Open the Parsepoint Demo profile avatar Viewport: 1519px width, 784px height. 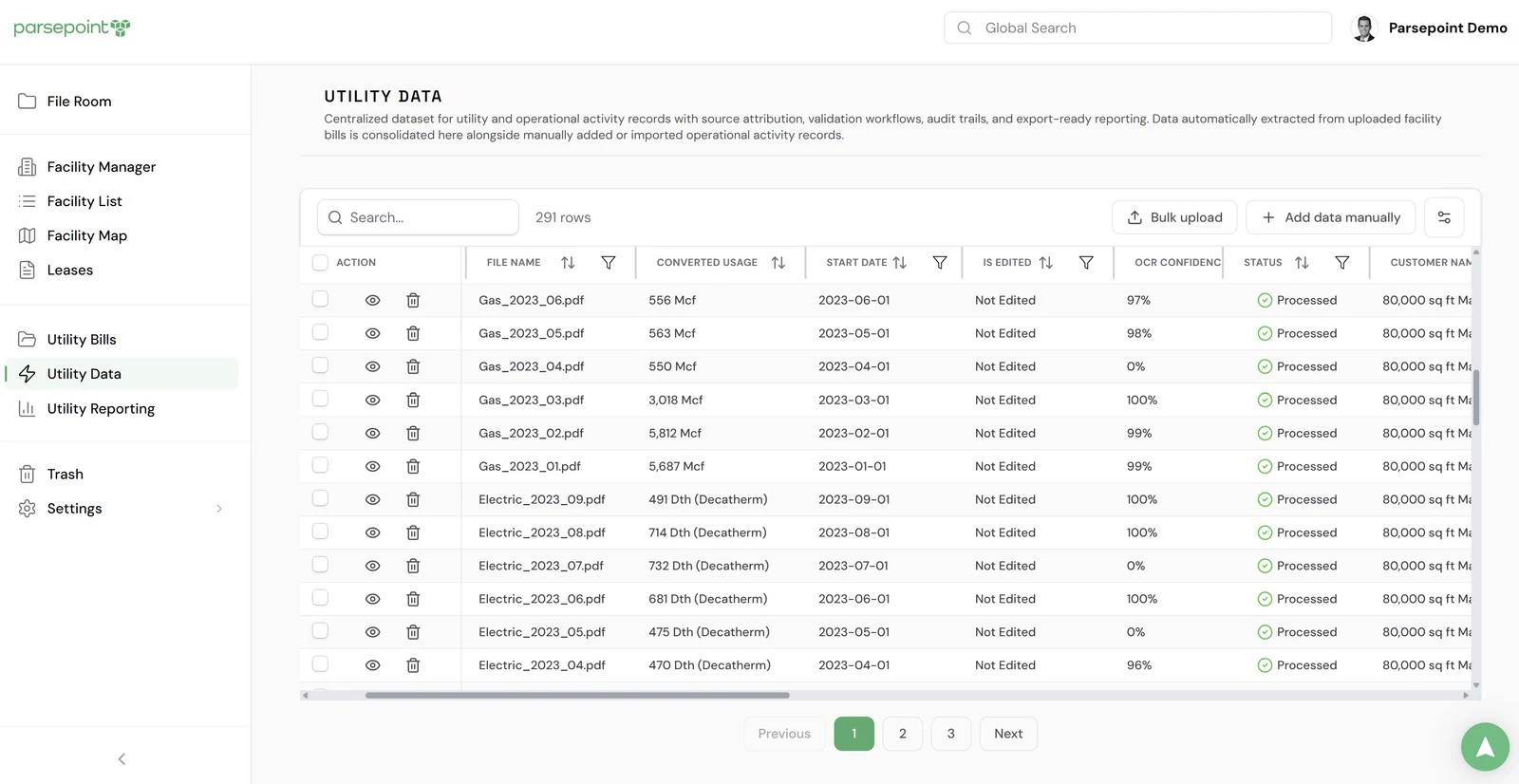click(x=1364, y=28)
